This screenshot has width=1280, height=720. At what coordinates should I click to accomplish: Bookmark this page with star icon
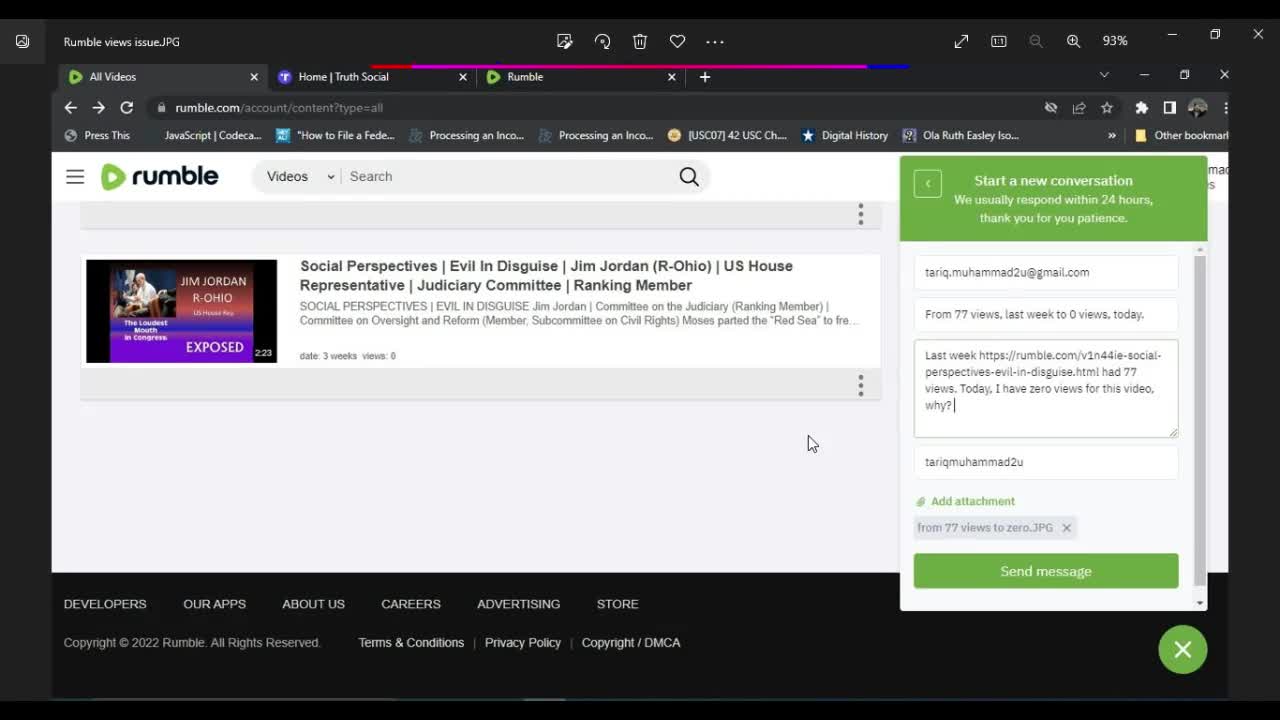1107,107
